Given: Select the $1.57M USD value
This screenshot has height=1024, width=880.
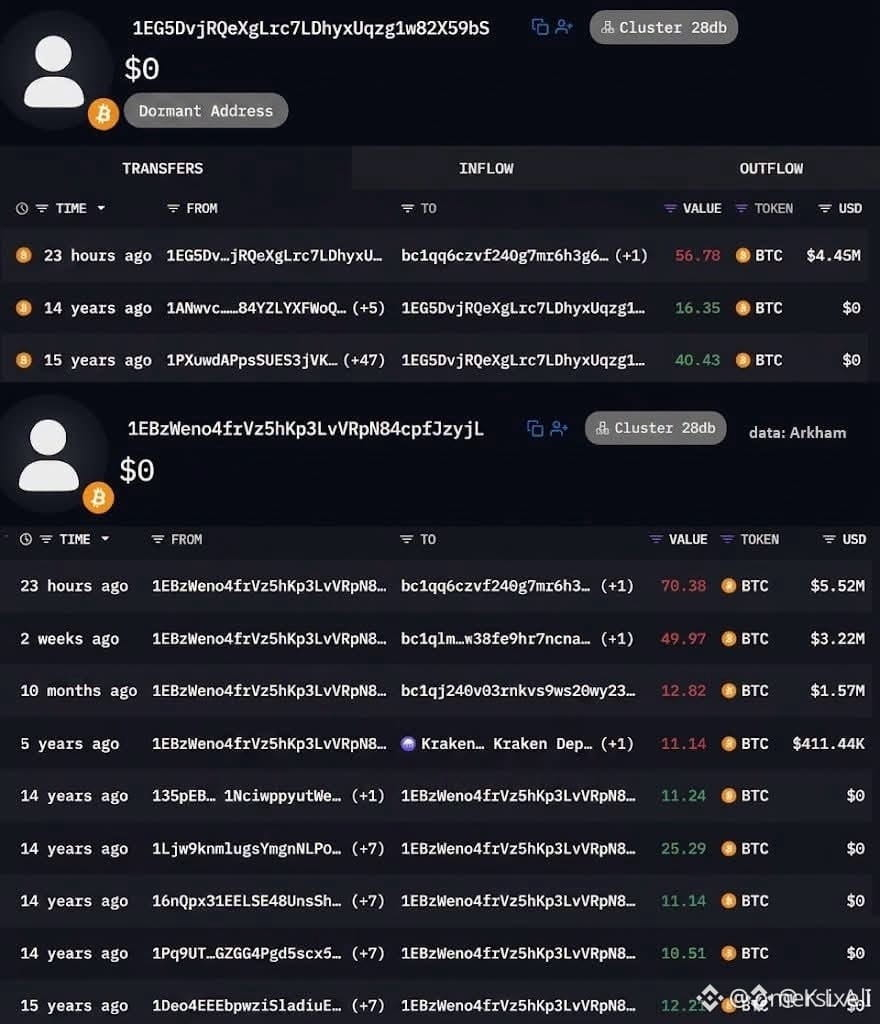Looking at the screenshot, I should [x=838, y=691].
